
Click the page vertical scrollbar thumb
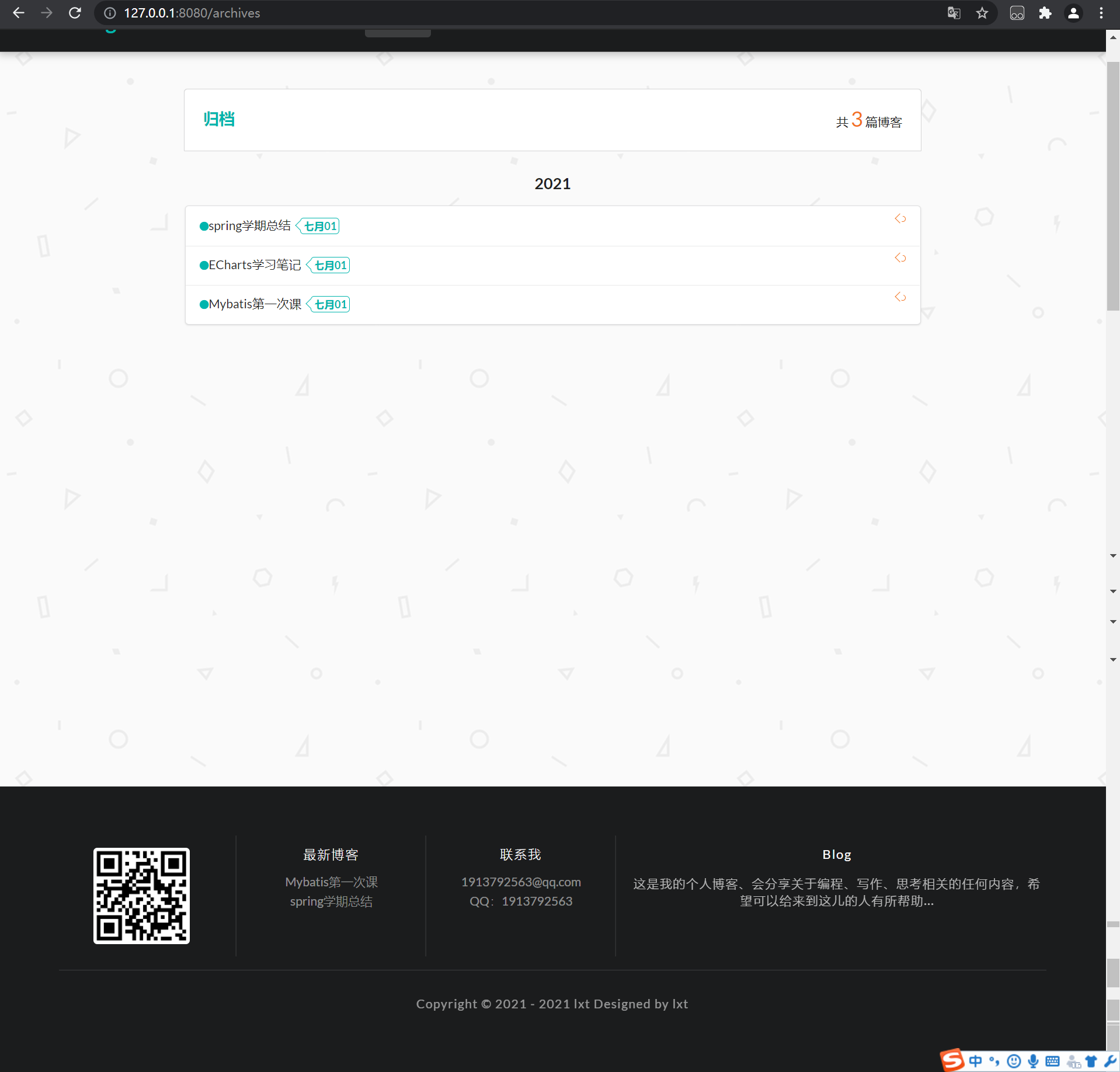pos(1113,187)
